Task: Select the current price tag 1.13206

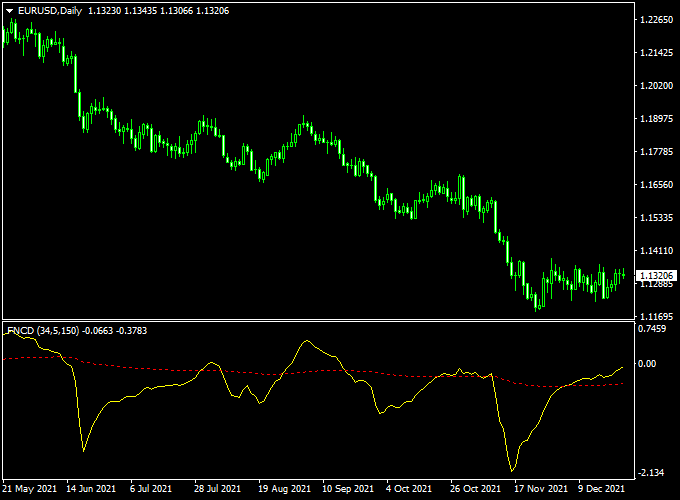Action: click(x=656, y=275)
